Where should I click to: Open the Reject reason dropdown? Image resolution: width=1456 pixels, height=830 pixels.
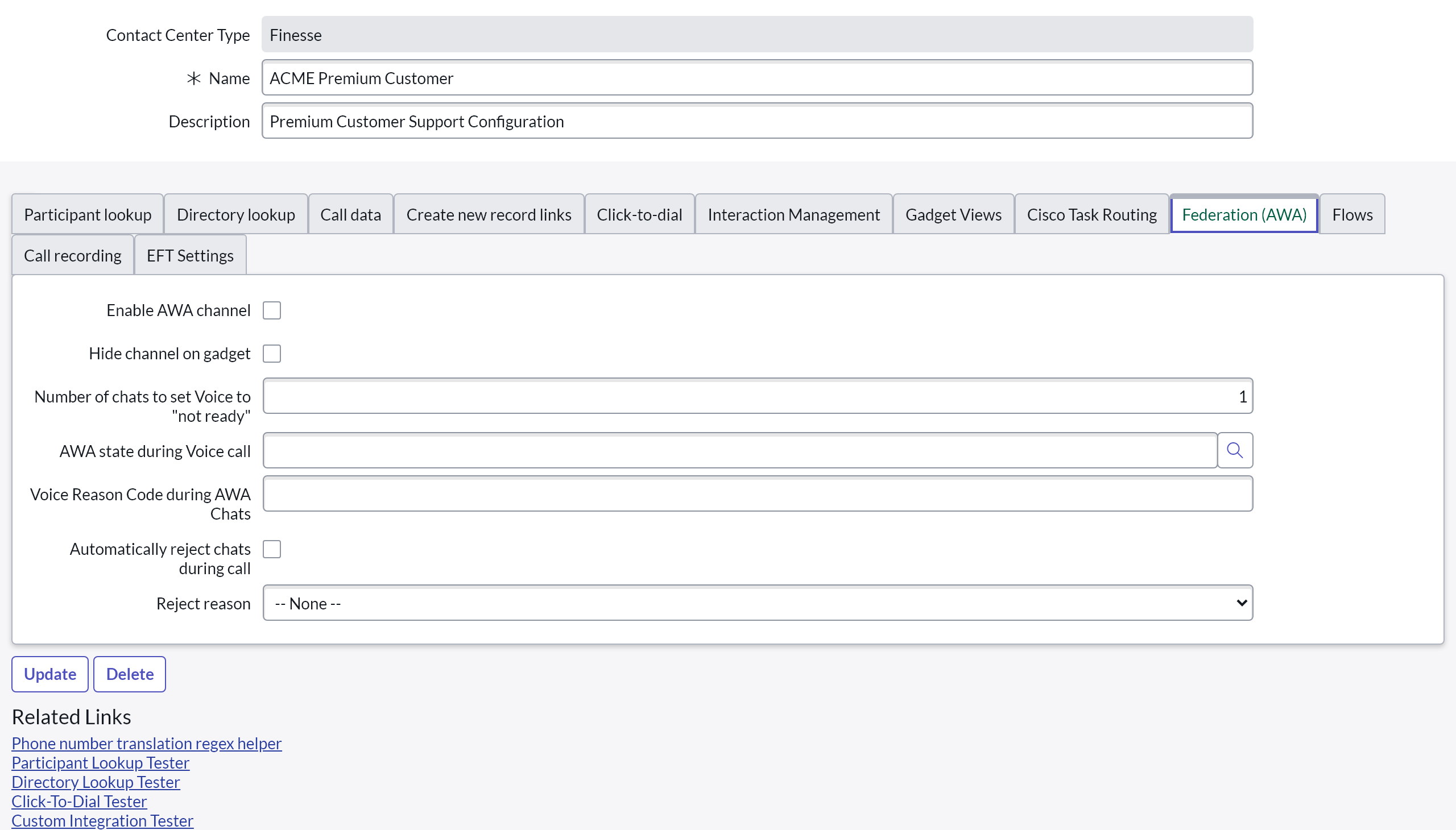click(x=757, y=603)
